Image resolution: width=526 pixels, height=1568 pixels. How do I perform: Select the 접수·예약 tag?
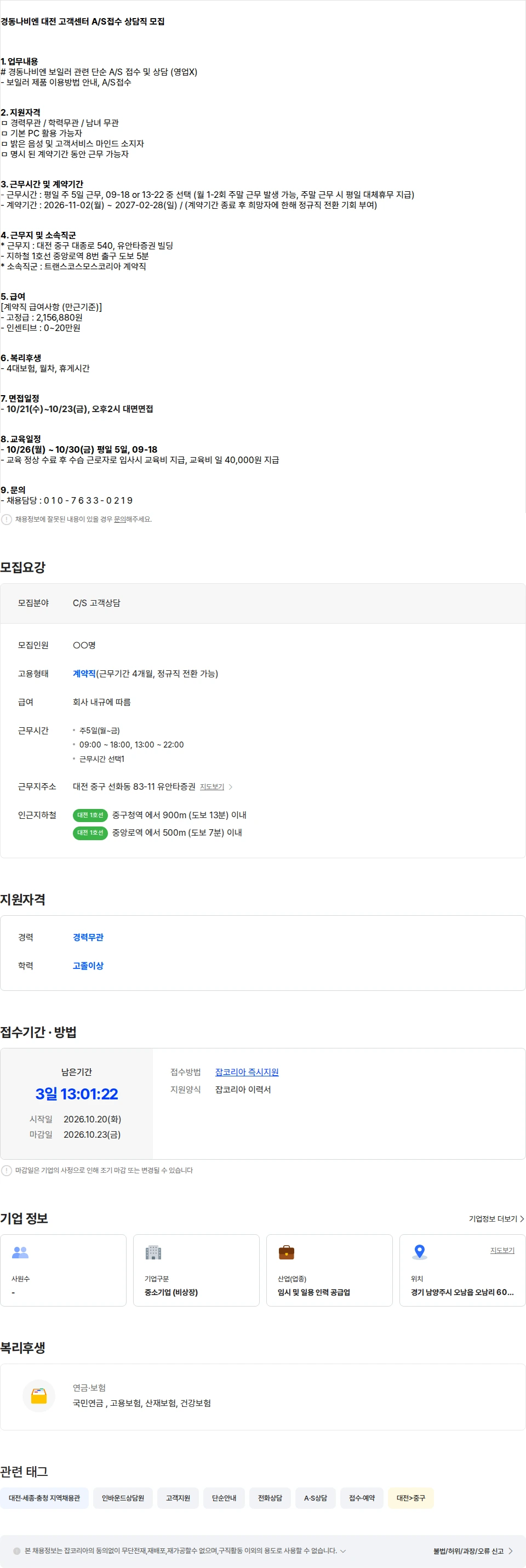coord(362,1498)
